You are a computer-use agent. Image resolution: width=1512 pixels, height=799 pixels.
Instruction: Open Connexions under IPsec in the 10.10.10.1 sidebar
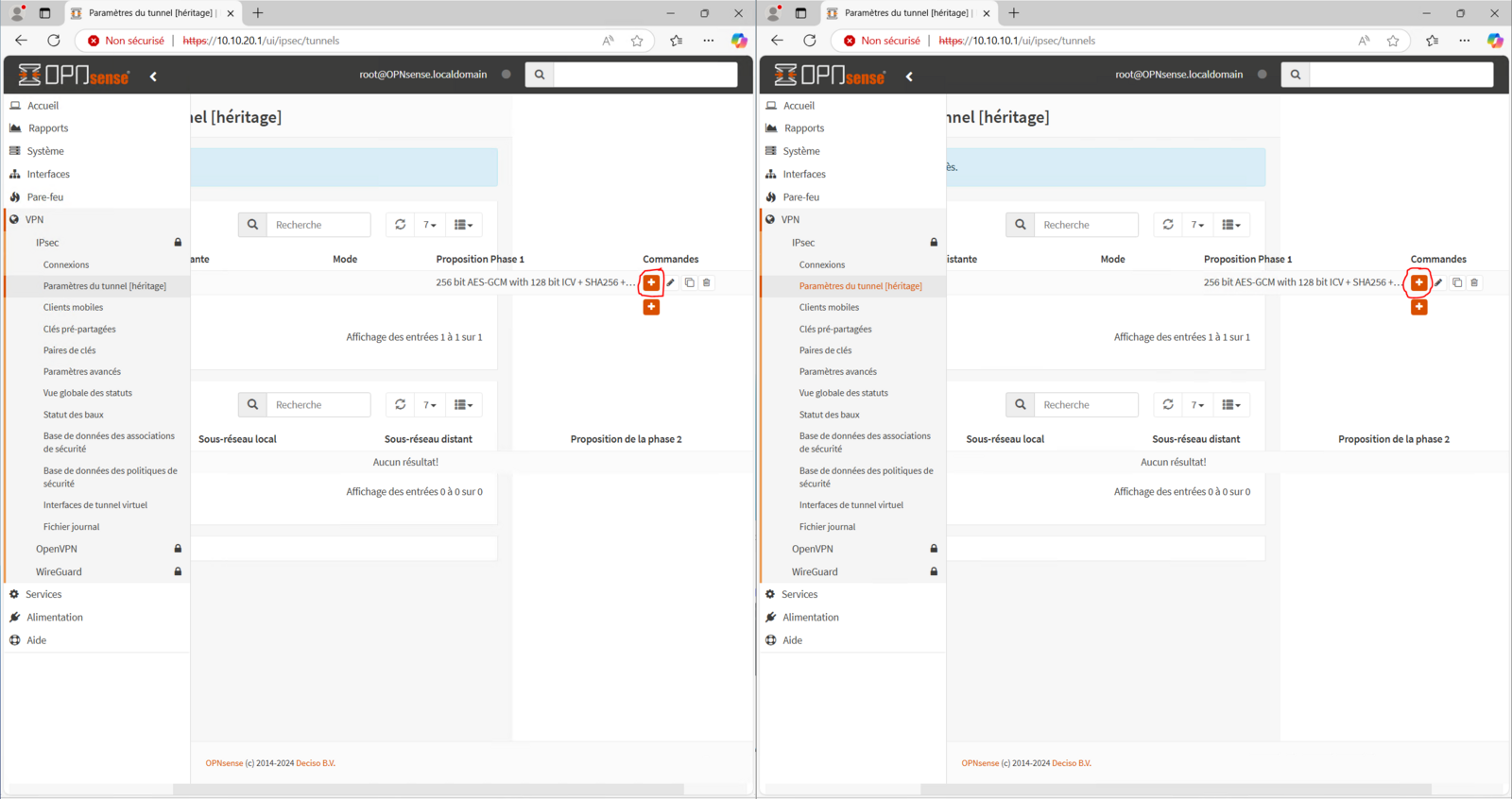tap(822, 264)
